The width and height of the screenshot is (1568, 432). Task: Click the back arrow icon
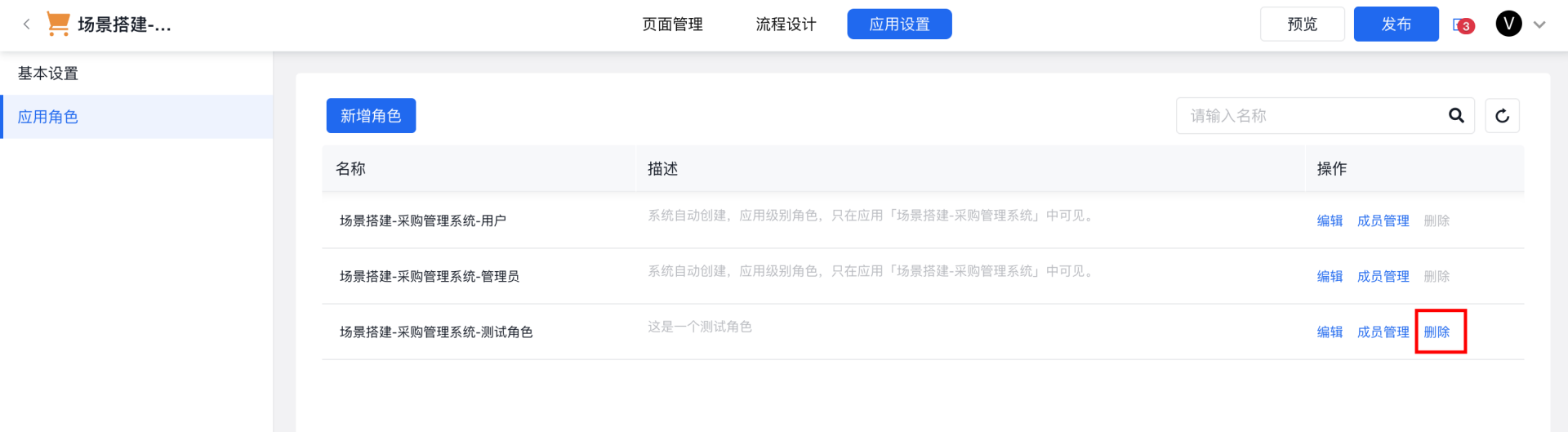click(x=26, y=24)
